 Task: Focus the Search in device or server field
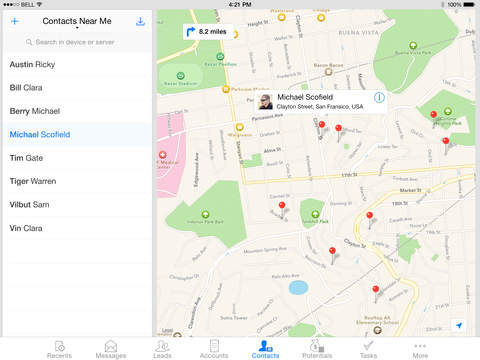point(77,42)
